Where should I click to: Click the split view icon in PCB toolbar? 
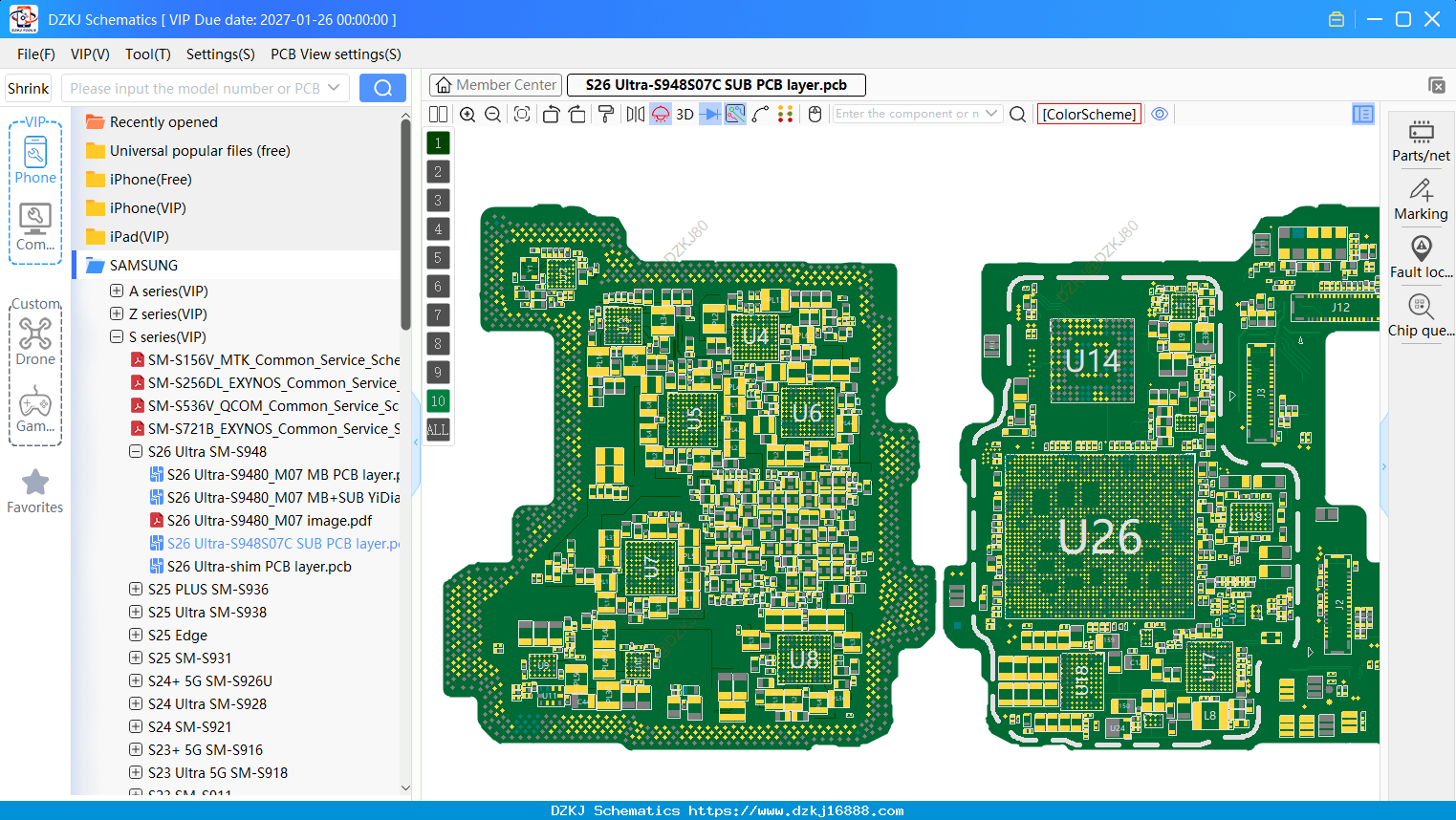[x=438, y=114]
